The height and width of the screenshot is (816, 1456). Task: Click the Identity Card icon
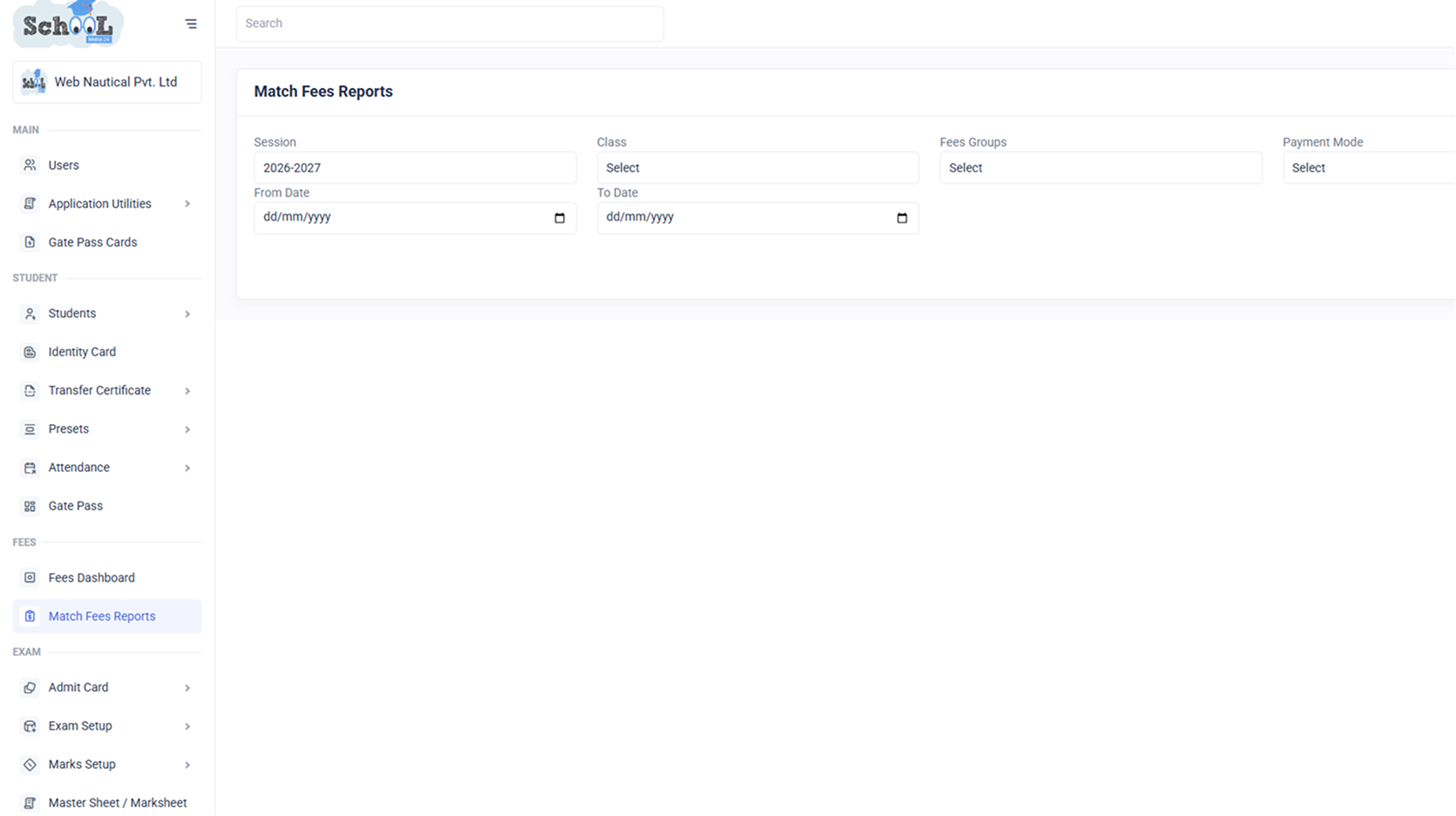tap(30, 352)
